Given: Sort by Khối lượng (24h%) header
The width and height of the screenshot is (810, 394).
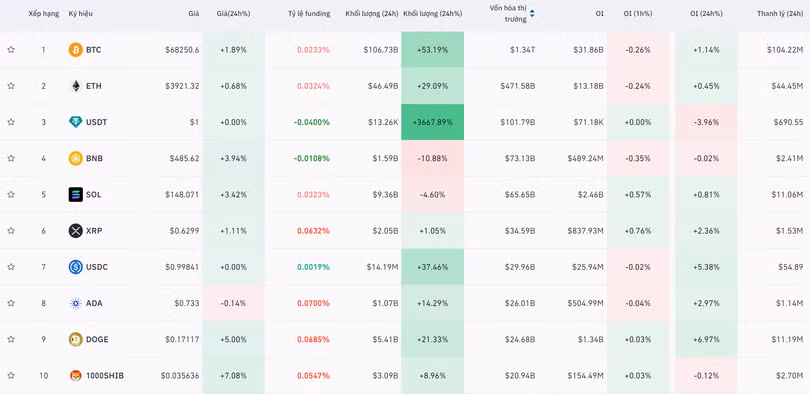Looking at the screenshot, I should tap(433, 14).
